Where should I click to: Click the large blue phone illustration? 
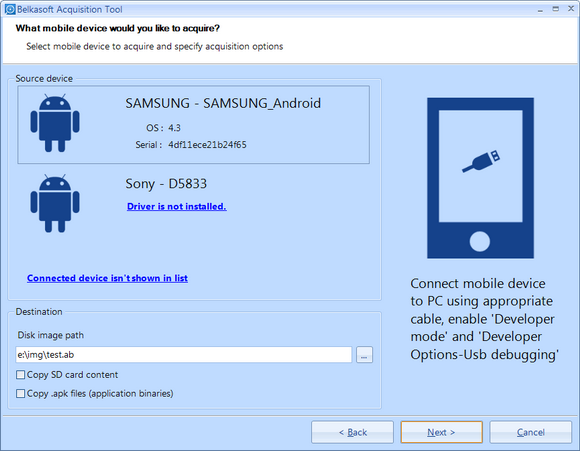(x=480, y=178)
